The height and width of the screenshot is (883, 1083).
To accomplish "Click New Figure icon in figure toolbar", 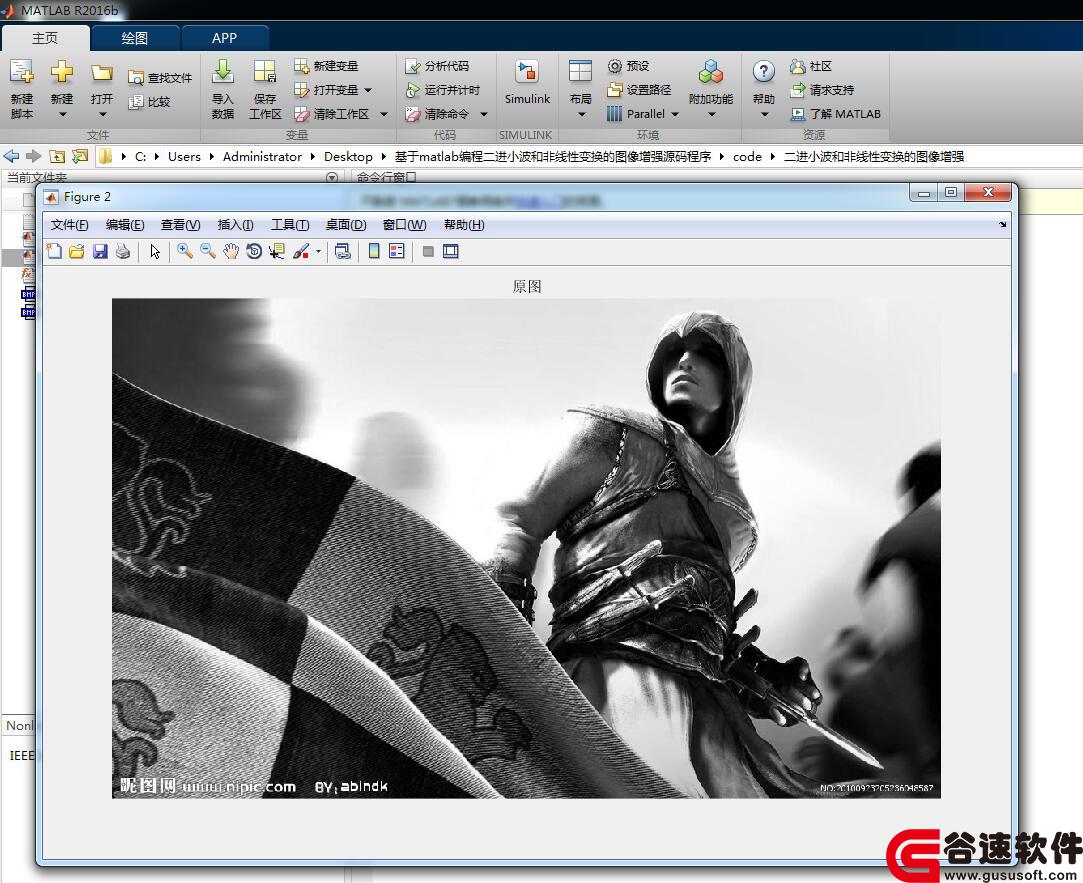I will pyautogui.click(x=54, y=251).
